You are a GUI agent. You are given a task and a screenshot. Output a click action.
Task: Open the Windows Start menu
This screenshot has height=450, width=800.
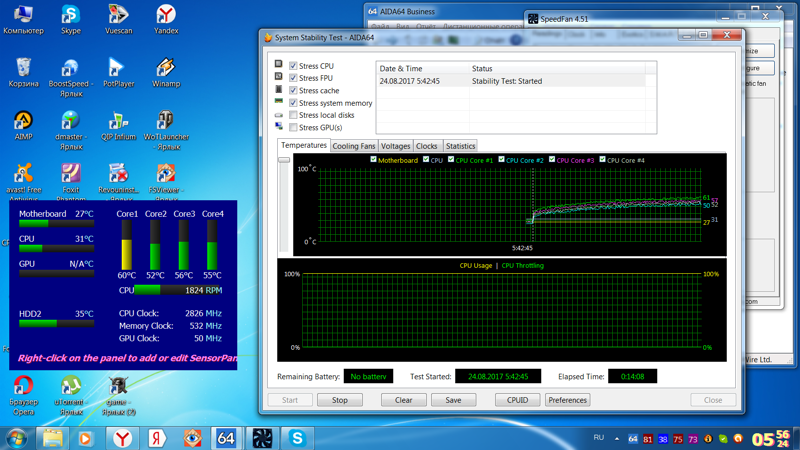16,438
